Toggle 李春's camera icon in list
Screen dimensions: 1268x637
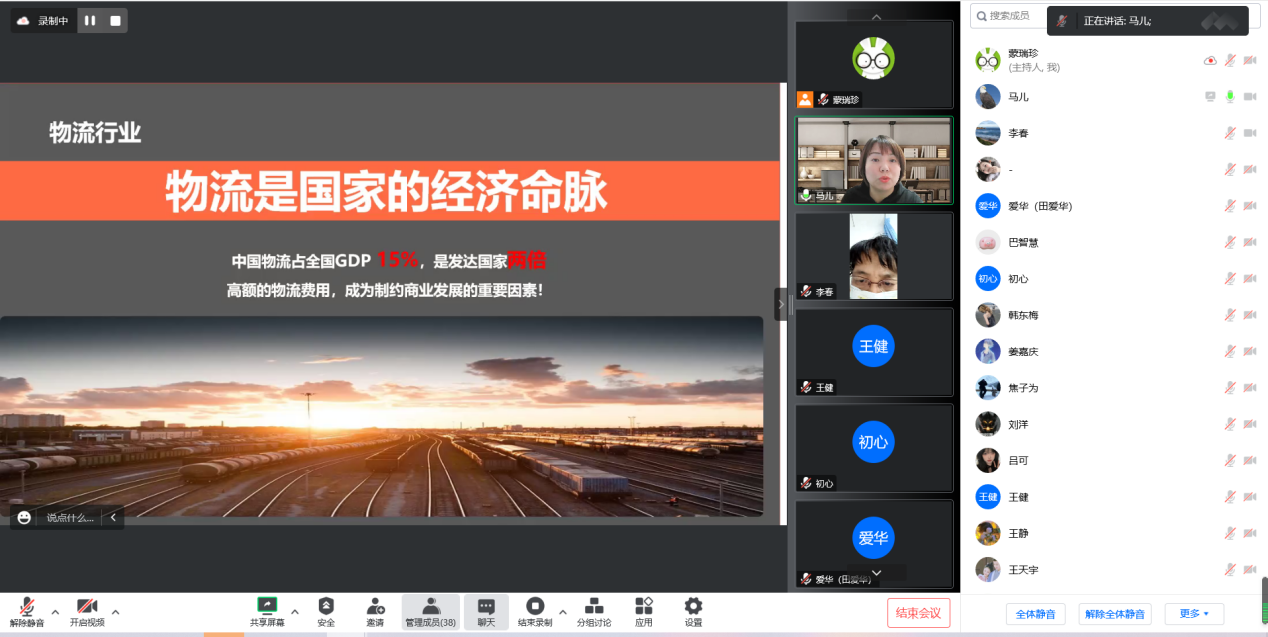tap(1250, 133)
